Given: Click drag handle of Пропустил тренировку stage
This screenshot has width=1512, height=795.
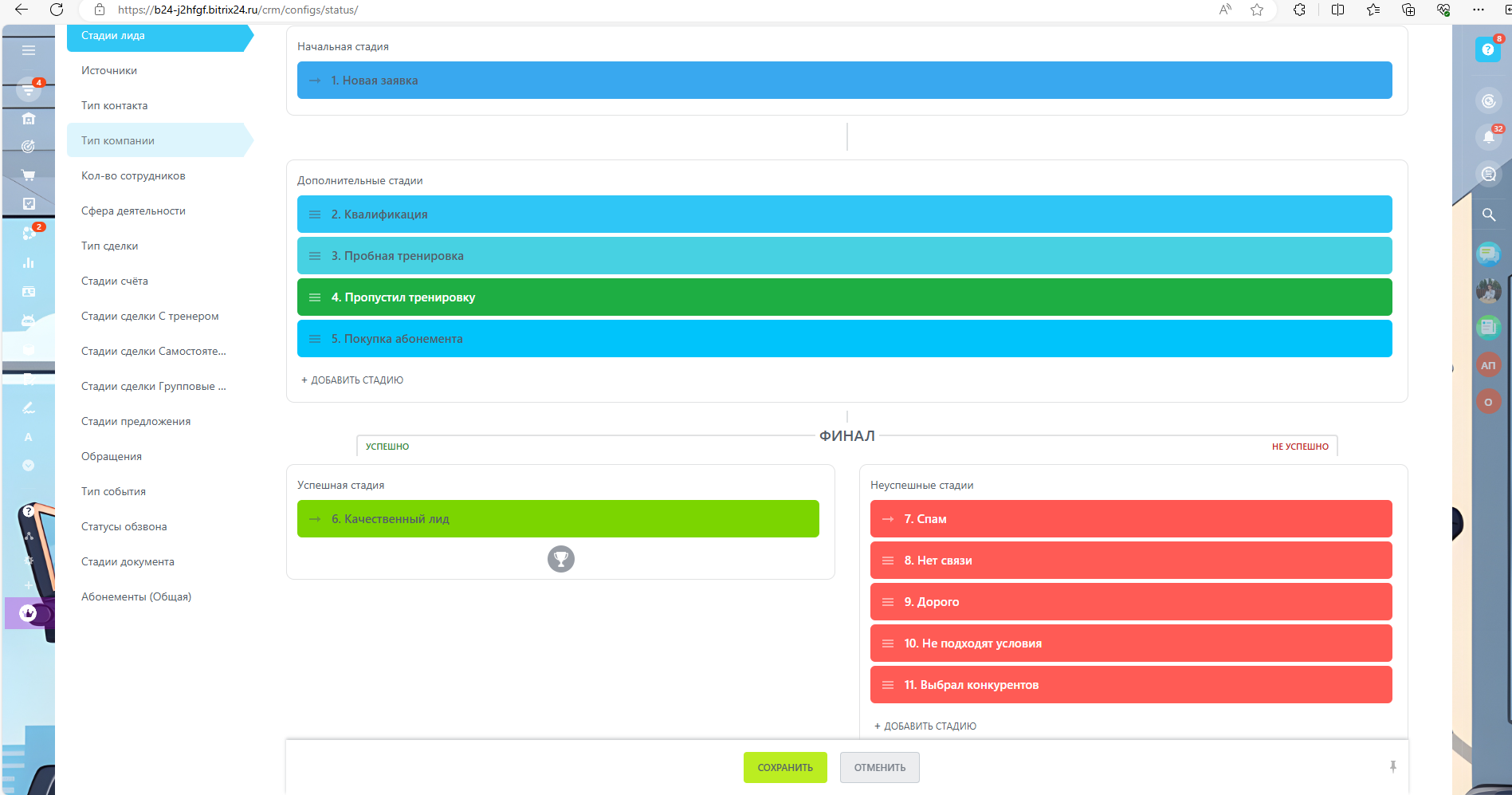Looking at the screenshot, I should coord(315,297).
